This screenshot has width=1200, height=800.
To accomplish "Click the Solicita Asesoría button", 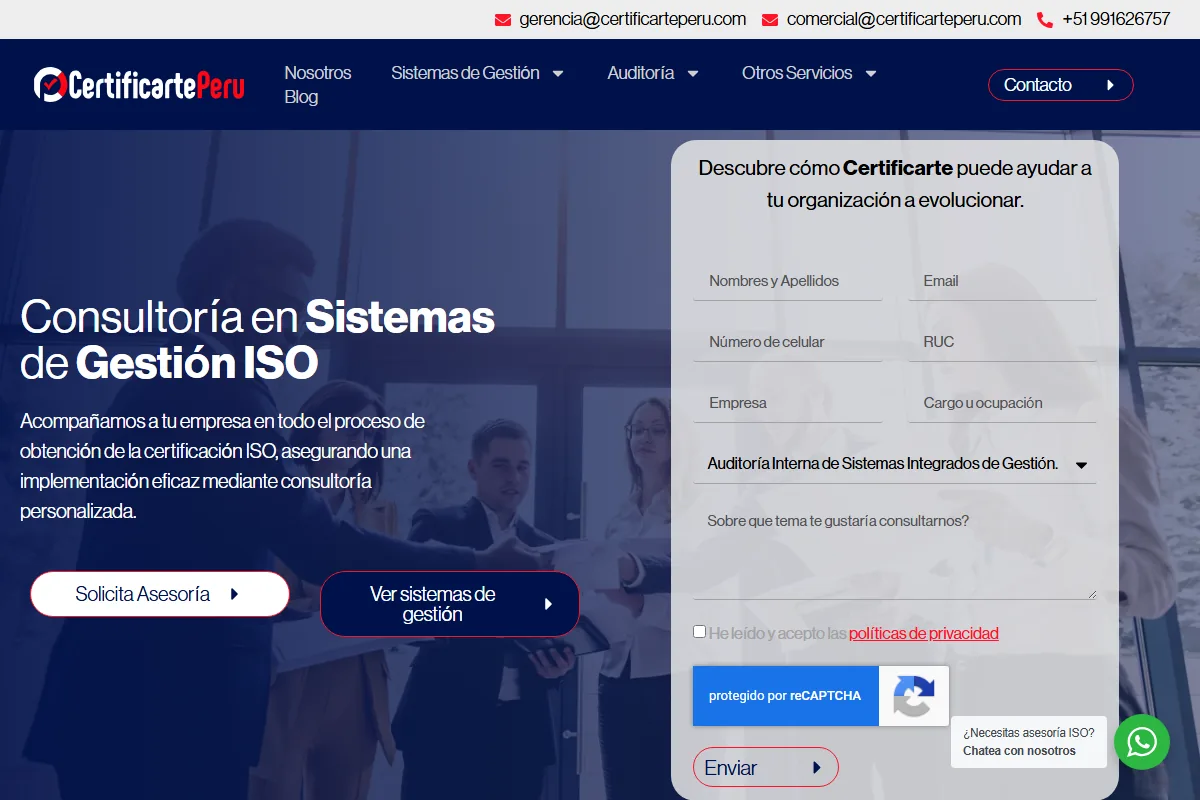I will [160, 594].
